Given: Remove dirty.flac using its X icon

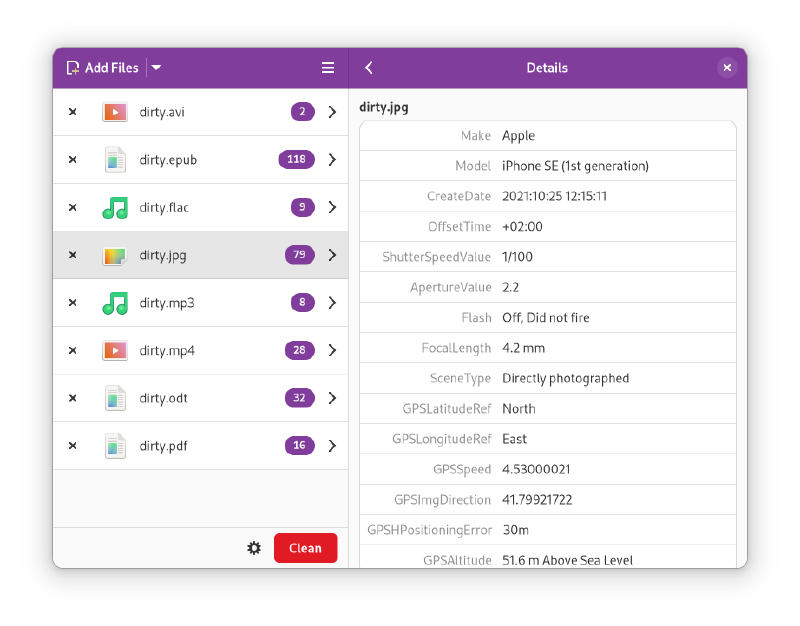Looking at the screenshot, I should point(72,208).
